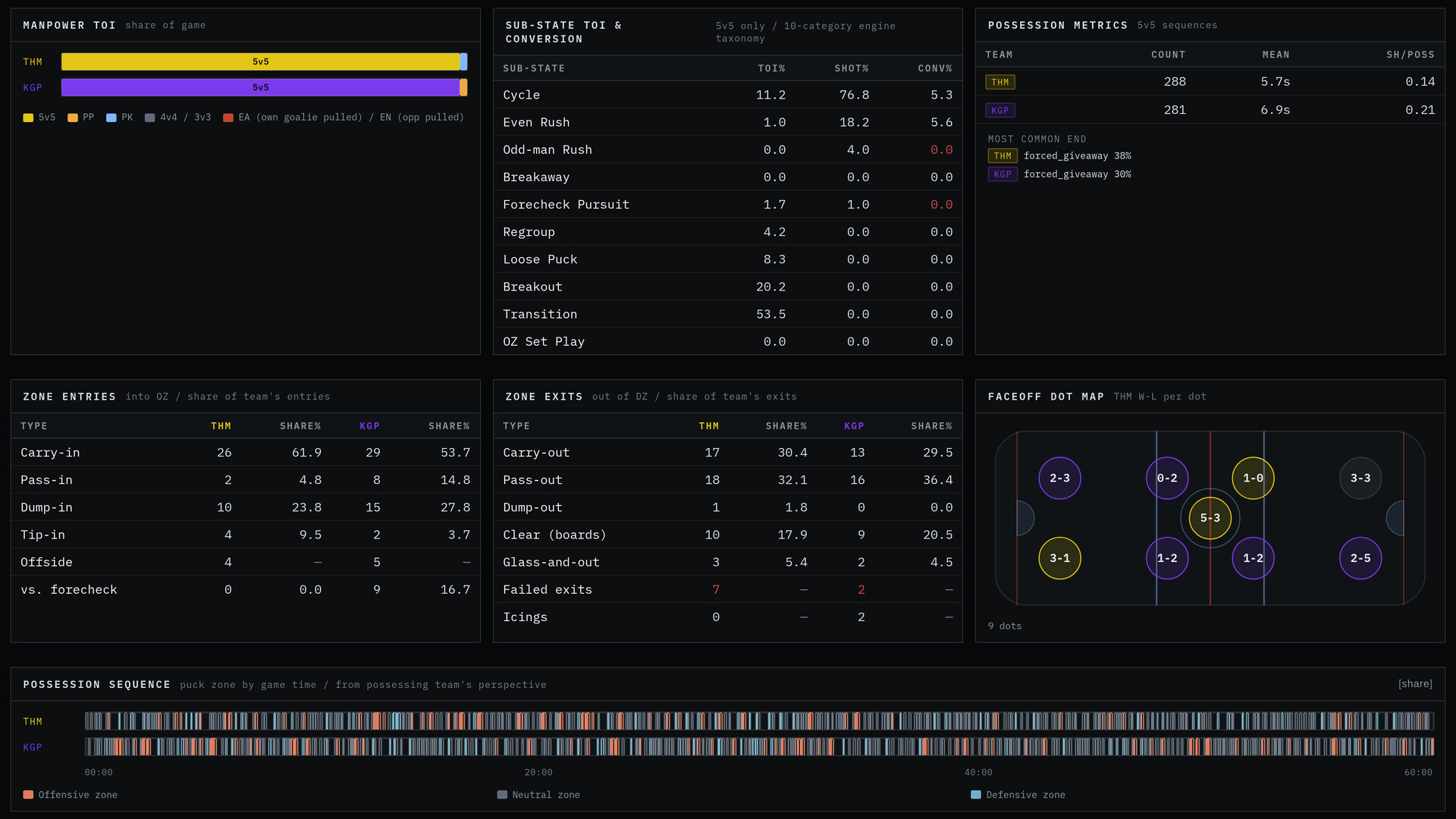The width and height of the screenshot is (1456, 819).
Task: Sort sub-states by SHOT% column header
Action: pyautogui.click(x=852, y=68)
